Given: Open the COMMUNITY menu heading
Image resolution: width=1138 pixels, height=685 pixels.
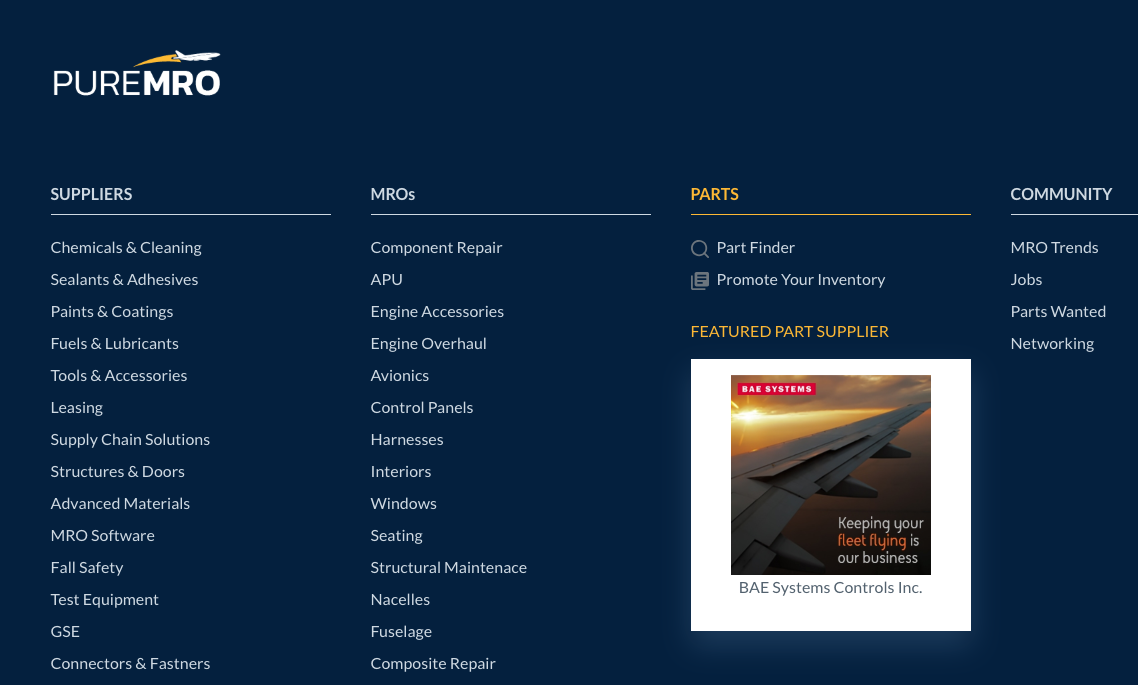Looking at the screenshot, I should pyautogui.click(x=1060, y=194).
